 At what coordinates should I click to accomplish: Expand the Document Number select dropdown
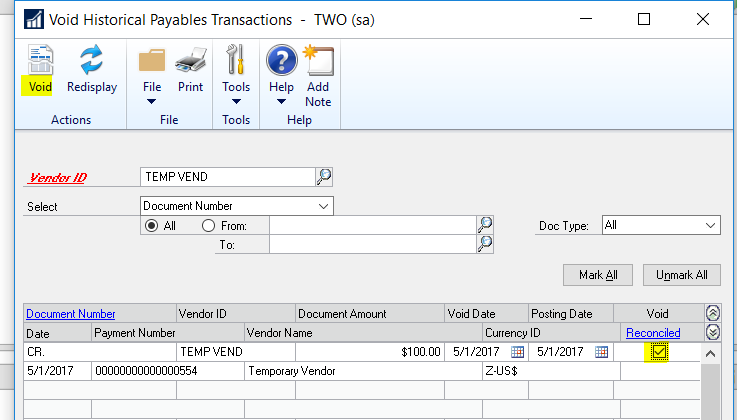coord(323,206)
